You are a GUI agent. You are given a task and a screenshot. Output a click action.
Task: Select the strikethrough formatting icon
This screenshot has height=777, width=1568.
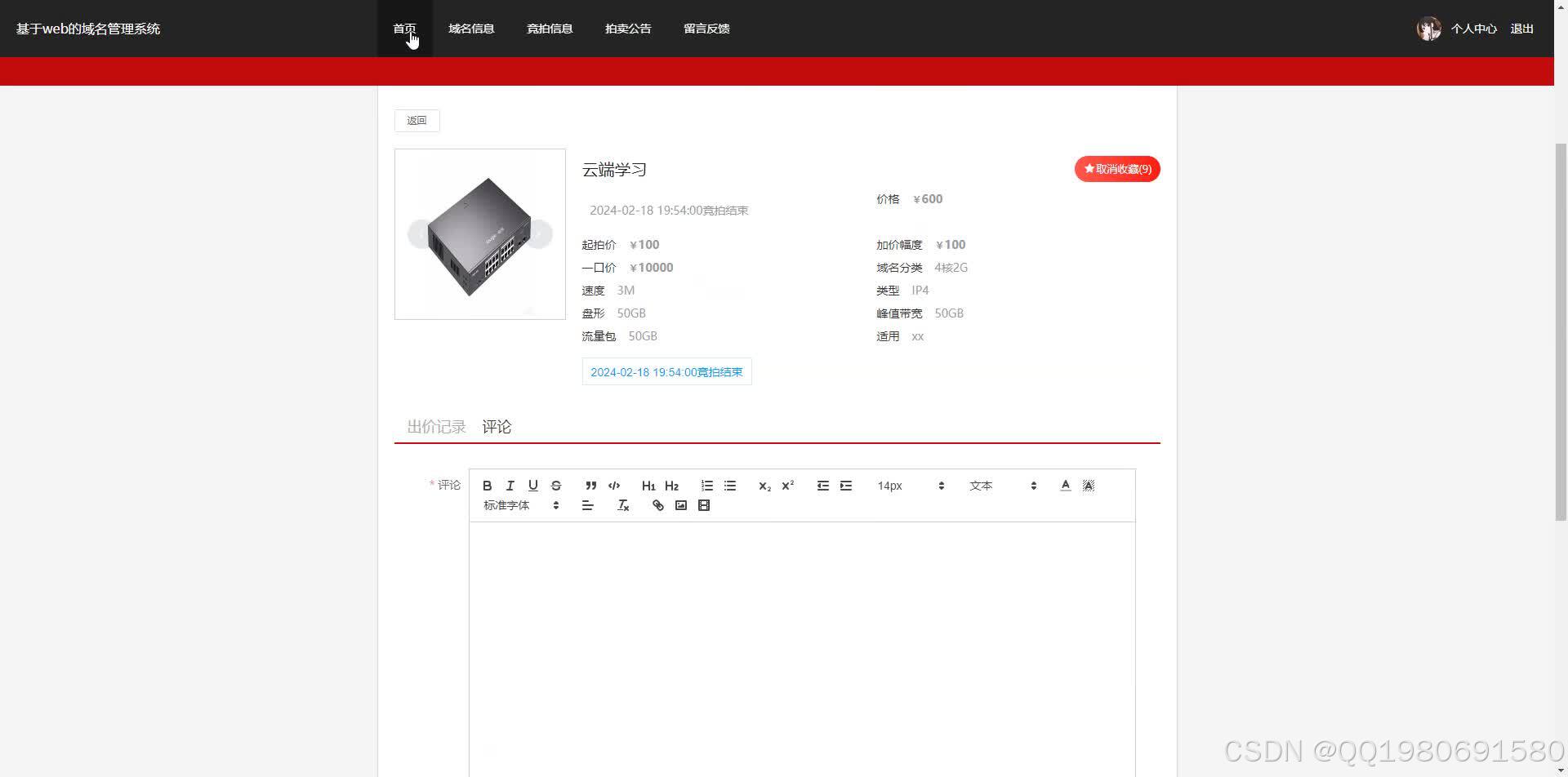[556, 485]
